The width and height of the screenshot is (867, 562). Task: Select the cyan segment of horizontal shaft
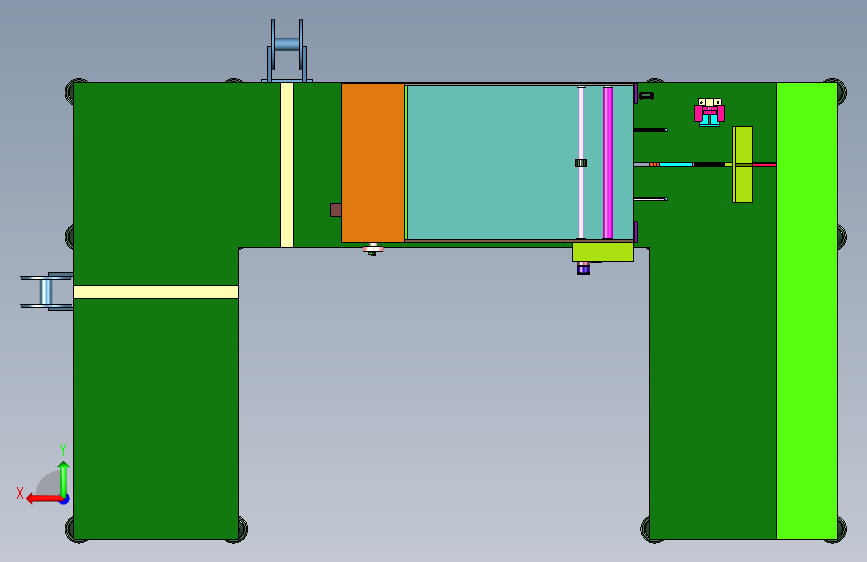tap(676, 164)
